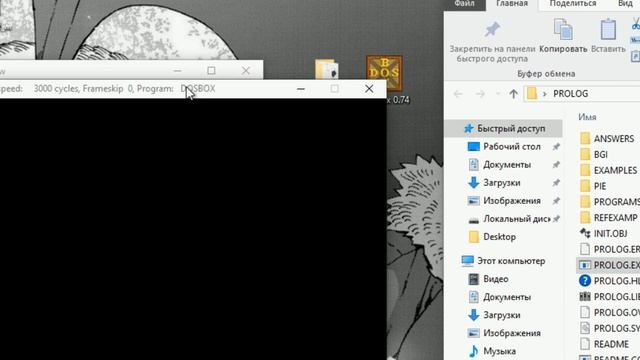Click the PROLOG address bar path
This screenshot has height=360, width=640.
tap(571, 94)
